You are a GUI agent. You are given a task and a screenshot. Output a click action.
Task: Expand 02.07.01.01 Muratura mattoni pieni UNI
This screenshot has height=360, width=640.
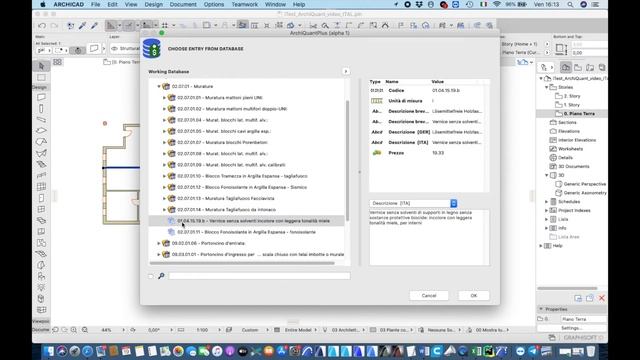point(164,98)
